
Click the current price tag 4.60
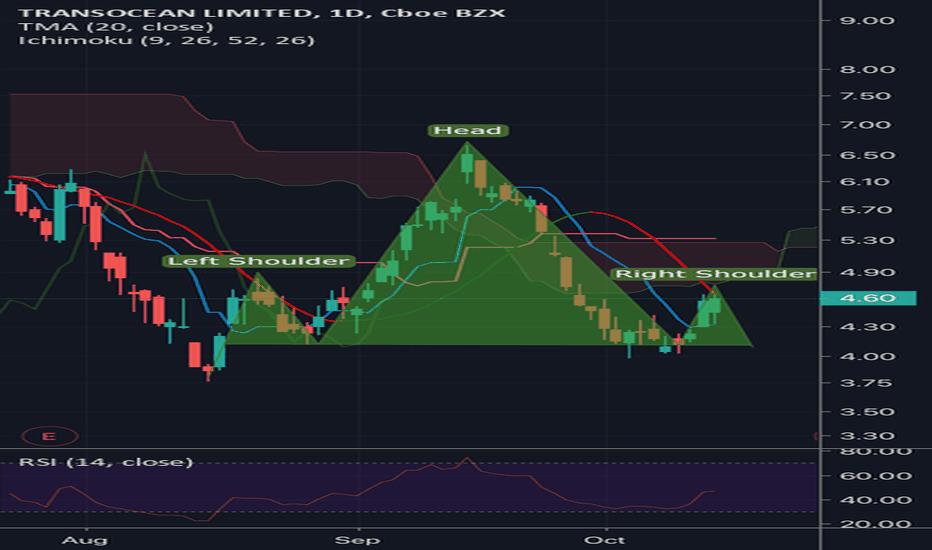point(868,298)
